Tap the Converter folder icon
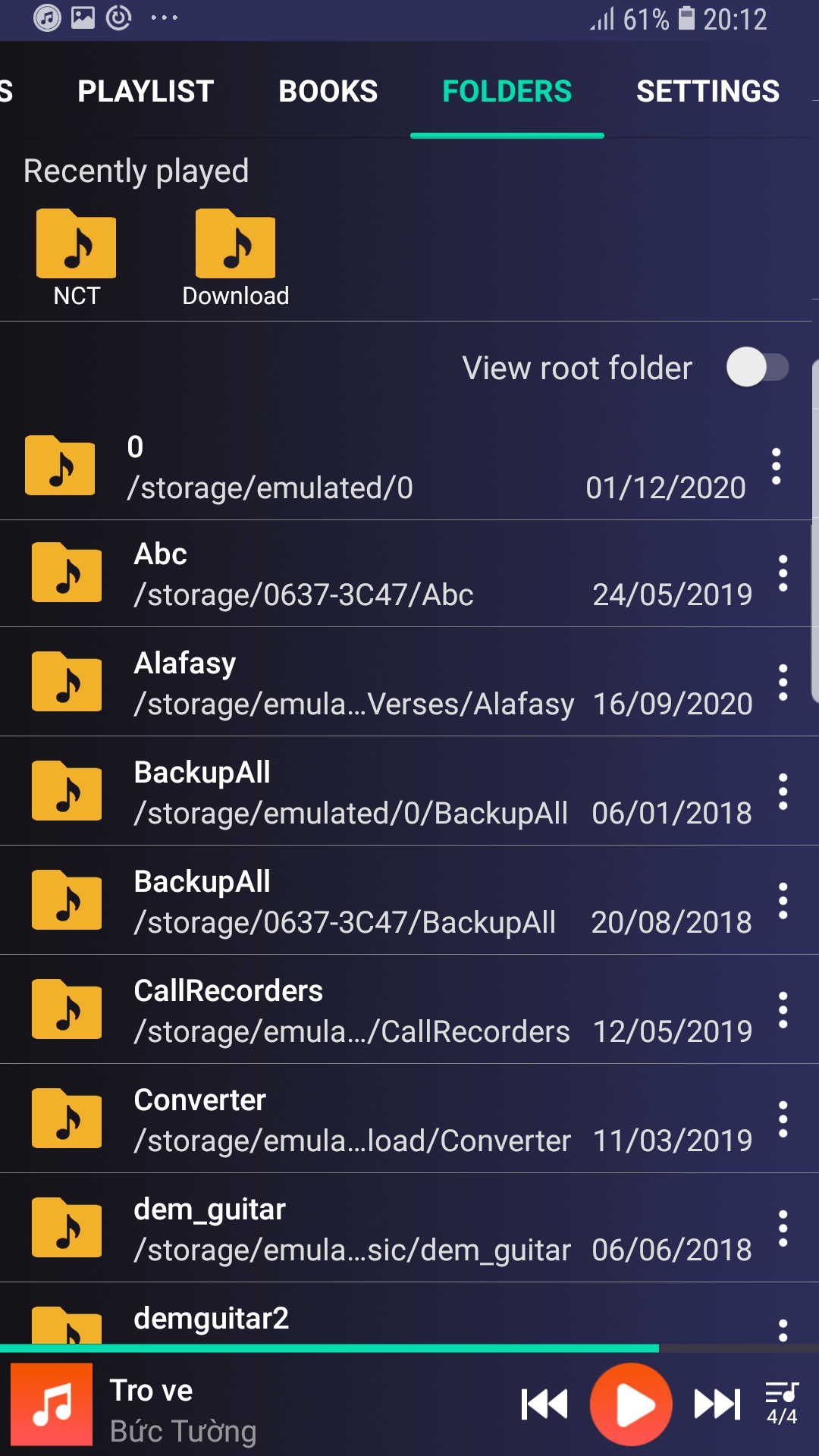The image size is (819, 1456). coord(67,1119)
